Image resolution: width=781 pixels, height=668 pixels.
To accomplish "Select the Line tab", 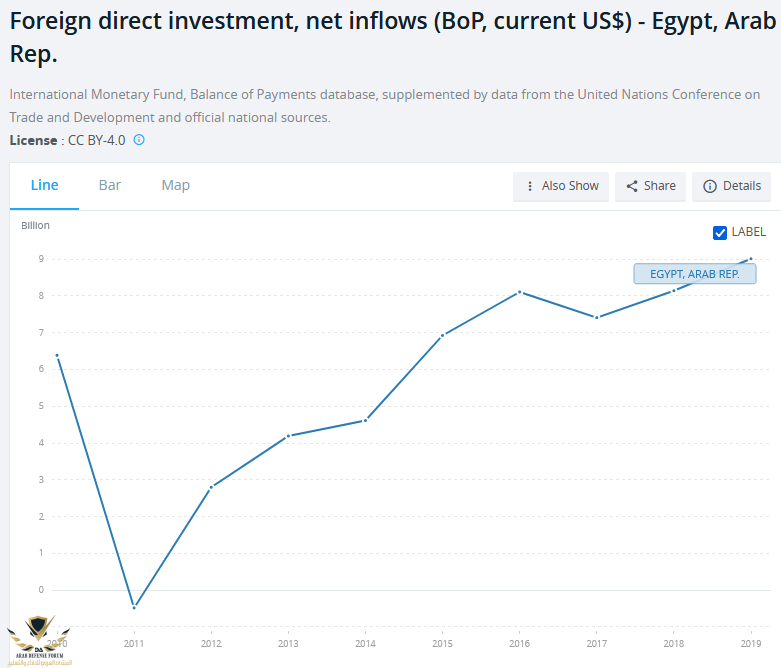I will click(x=45, y=185).
